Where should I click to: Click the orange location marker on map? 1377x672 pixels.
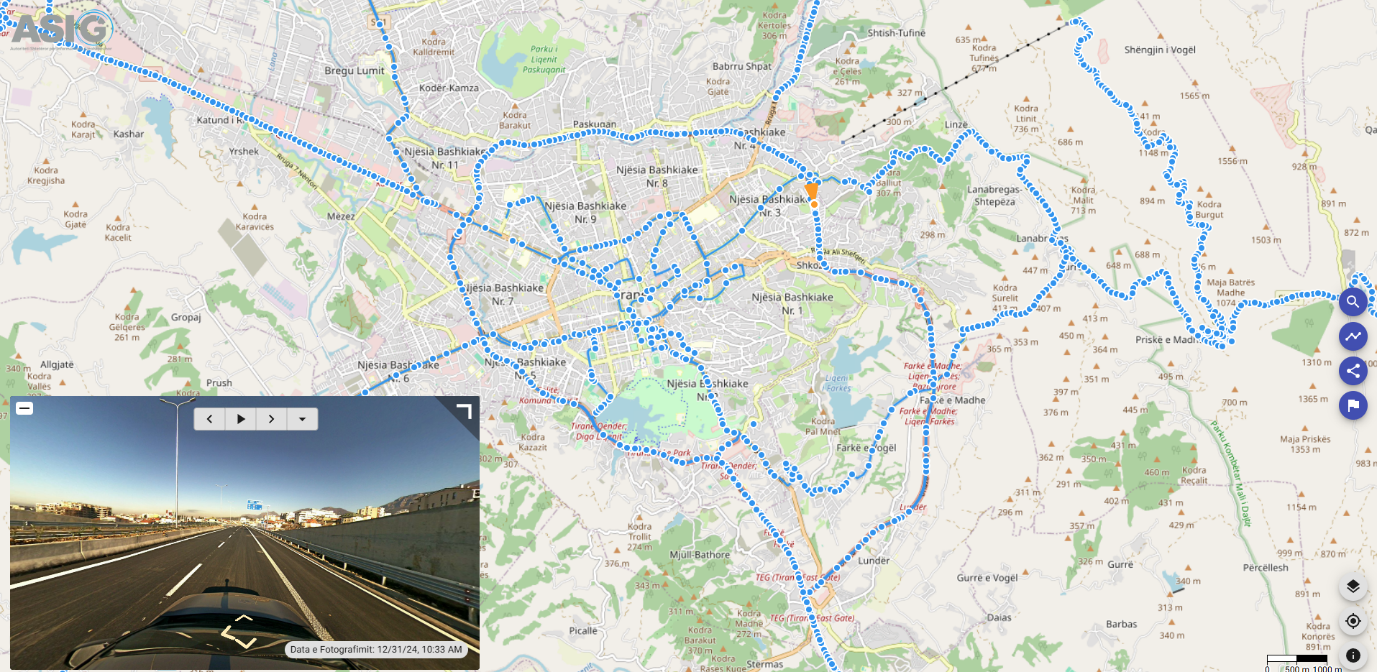click(812, 191)
